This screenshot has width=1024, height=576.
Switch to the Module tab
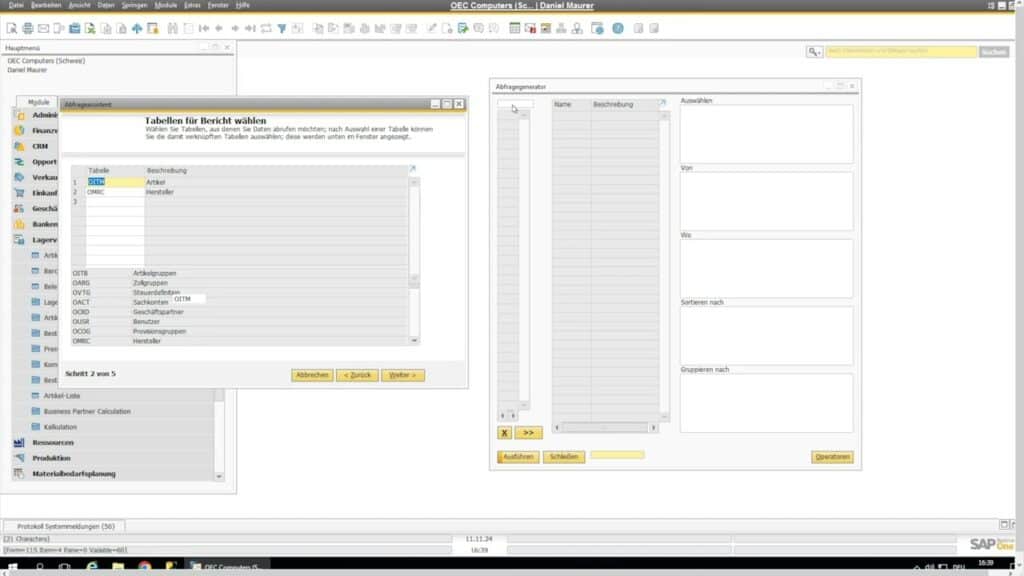(39, 102)
